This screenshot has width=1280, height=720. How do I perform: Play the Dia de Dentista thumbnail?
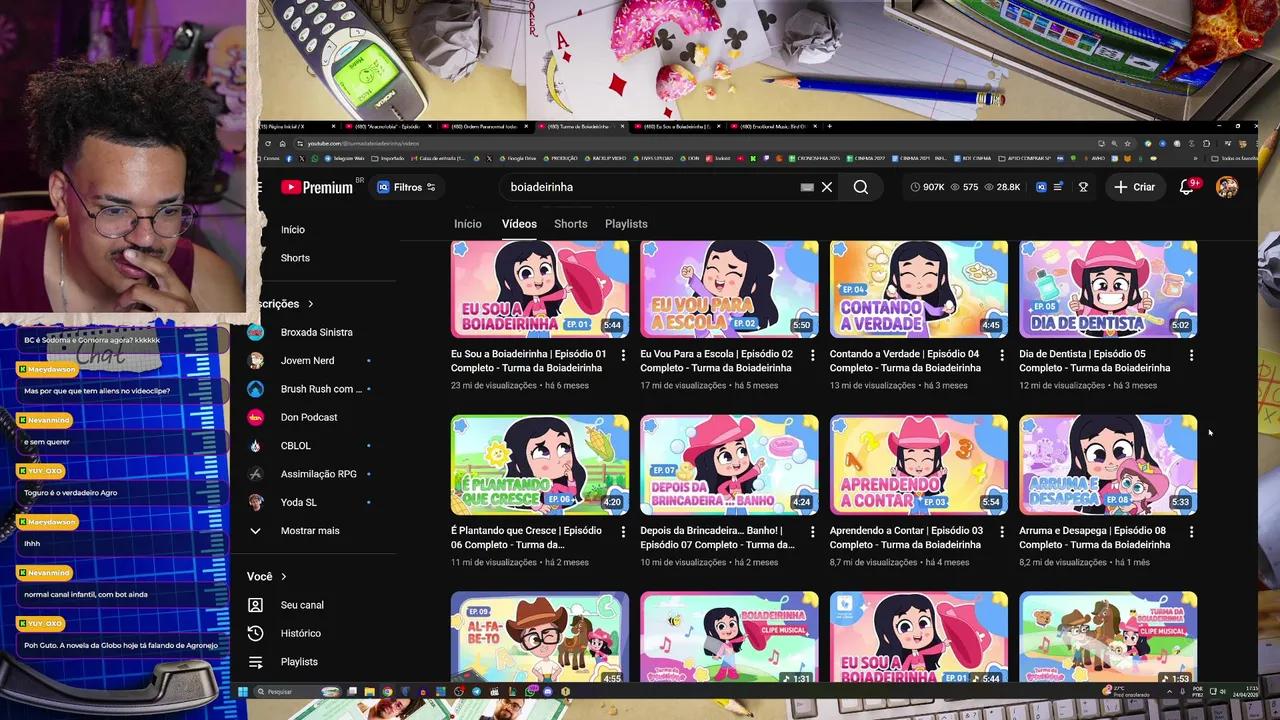(x=1108, y=288)
